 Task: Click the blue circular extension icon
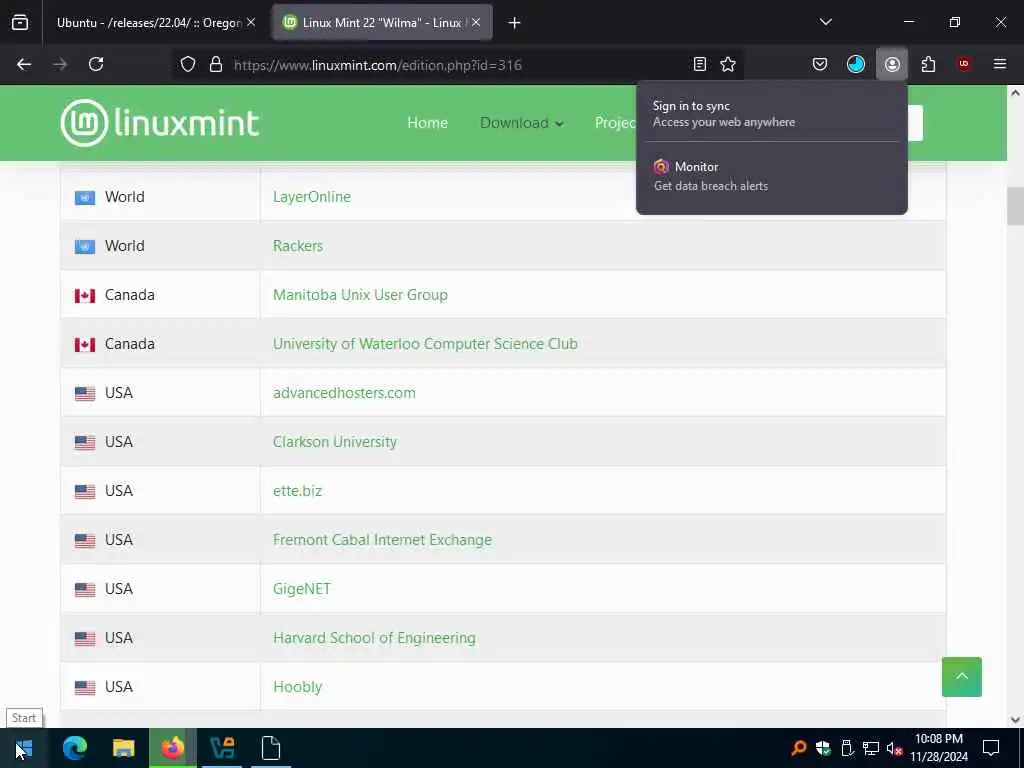coord(856,64)
